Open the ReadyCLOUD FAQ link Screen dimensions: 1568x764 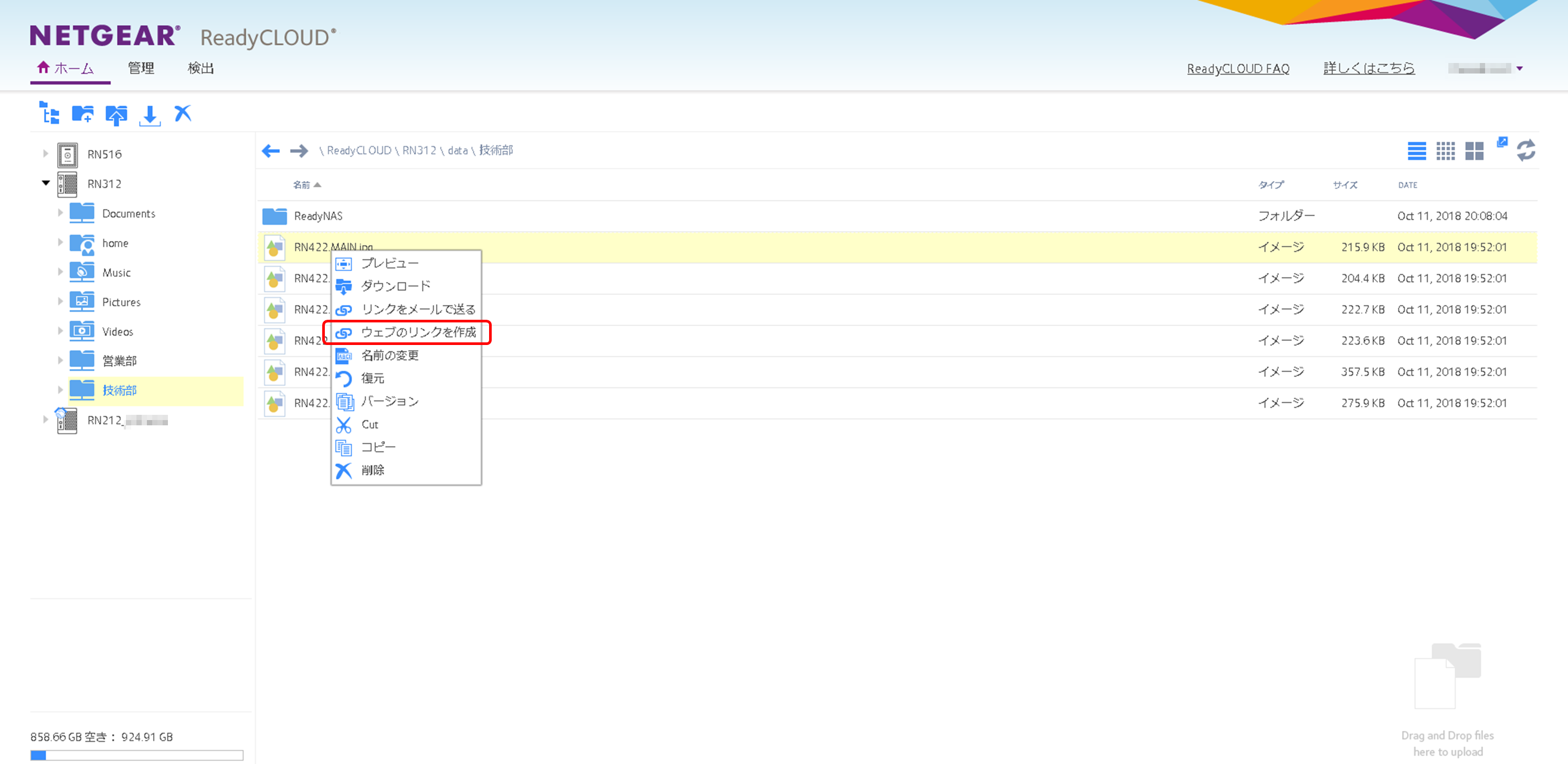click(x=1237, y=69)
